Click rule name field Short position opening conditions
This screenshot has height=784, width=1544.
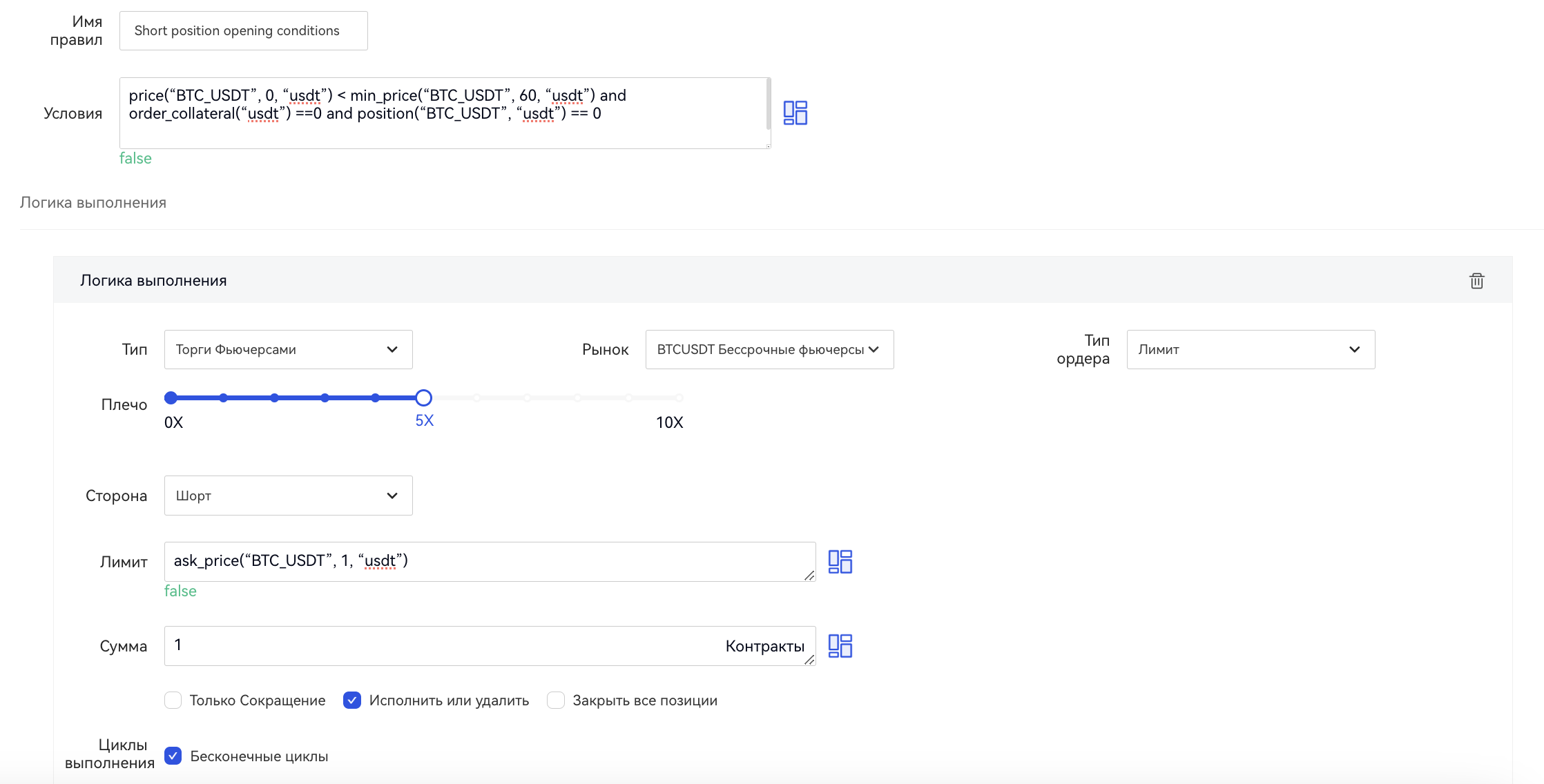click(x=243, y=31)
